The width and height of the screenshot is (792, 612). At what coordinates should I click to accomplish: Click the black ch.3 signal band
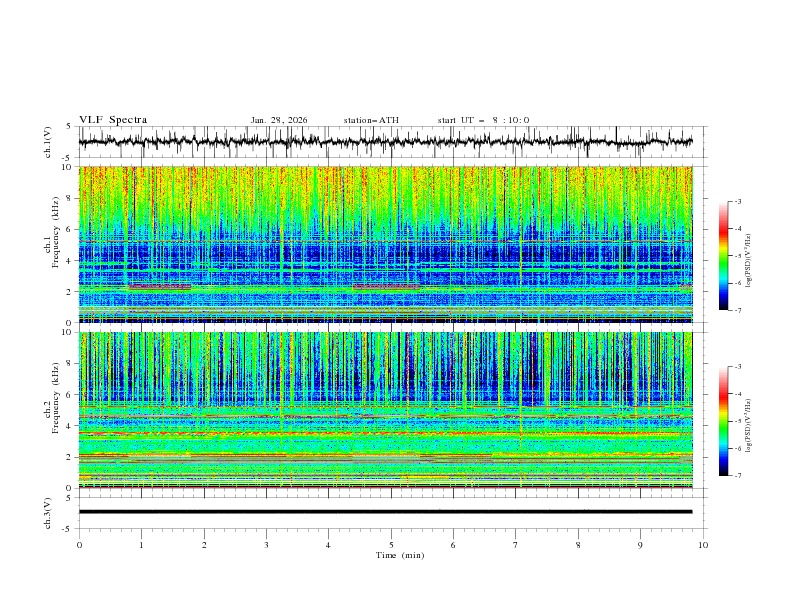click(386, 512)
